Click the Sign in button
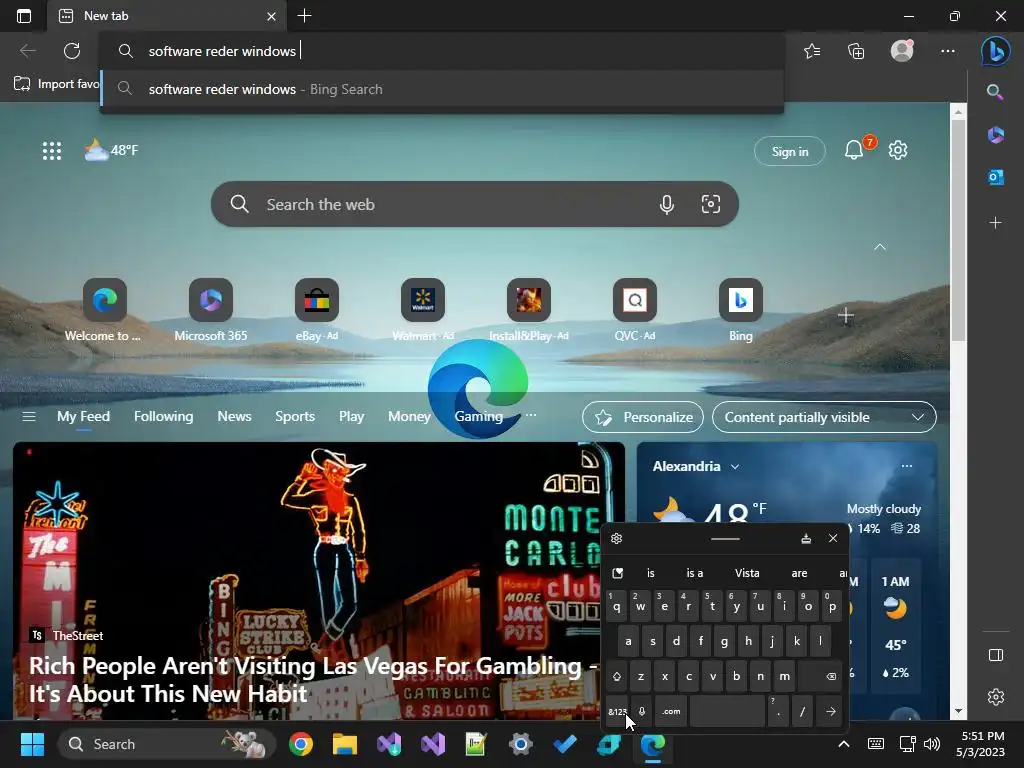This screenshot has width=1024, height=768. coord(790,152)
